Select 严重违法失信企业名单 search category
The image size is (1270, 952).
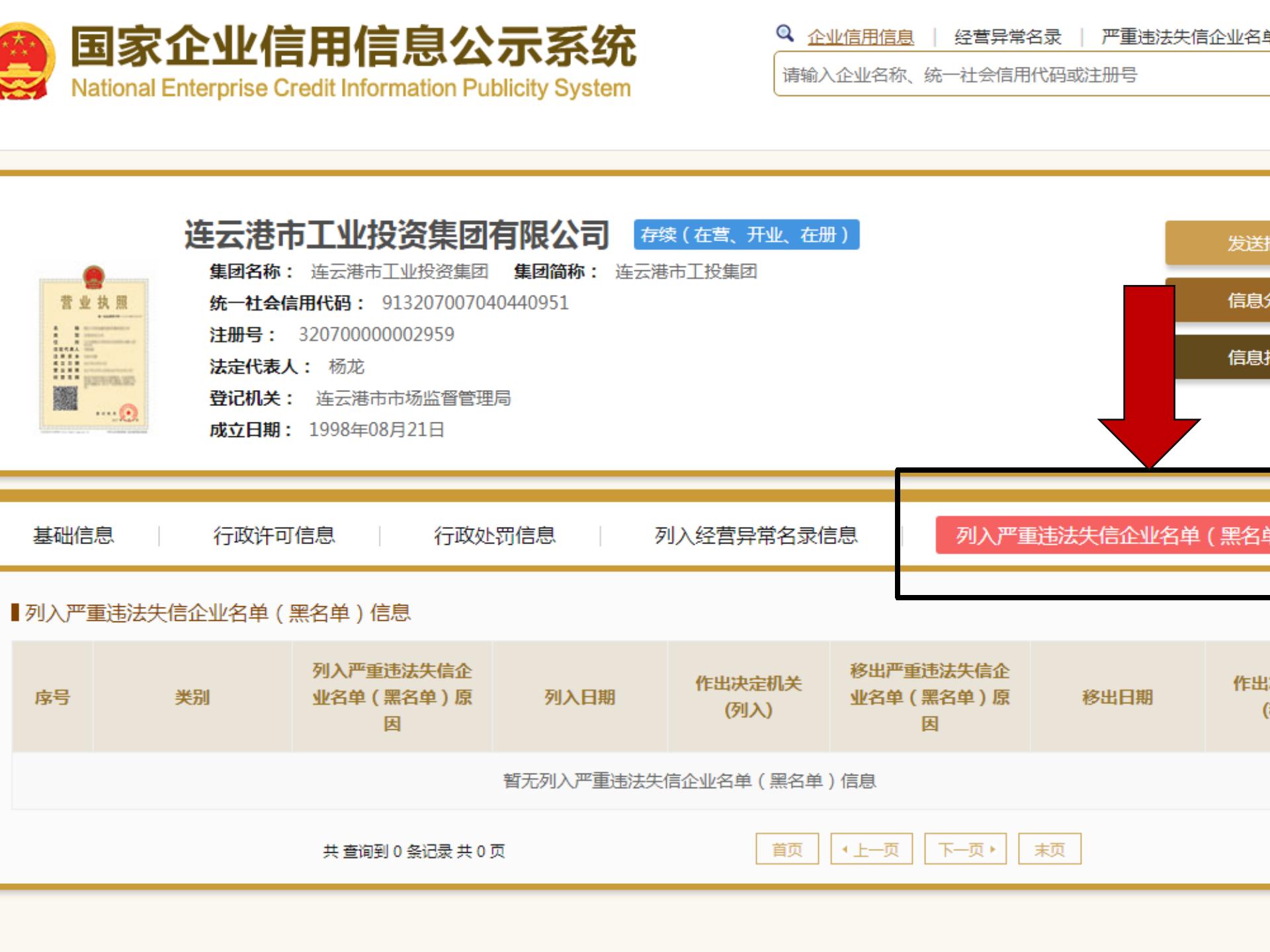(1184, 37)
